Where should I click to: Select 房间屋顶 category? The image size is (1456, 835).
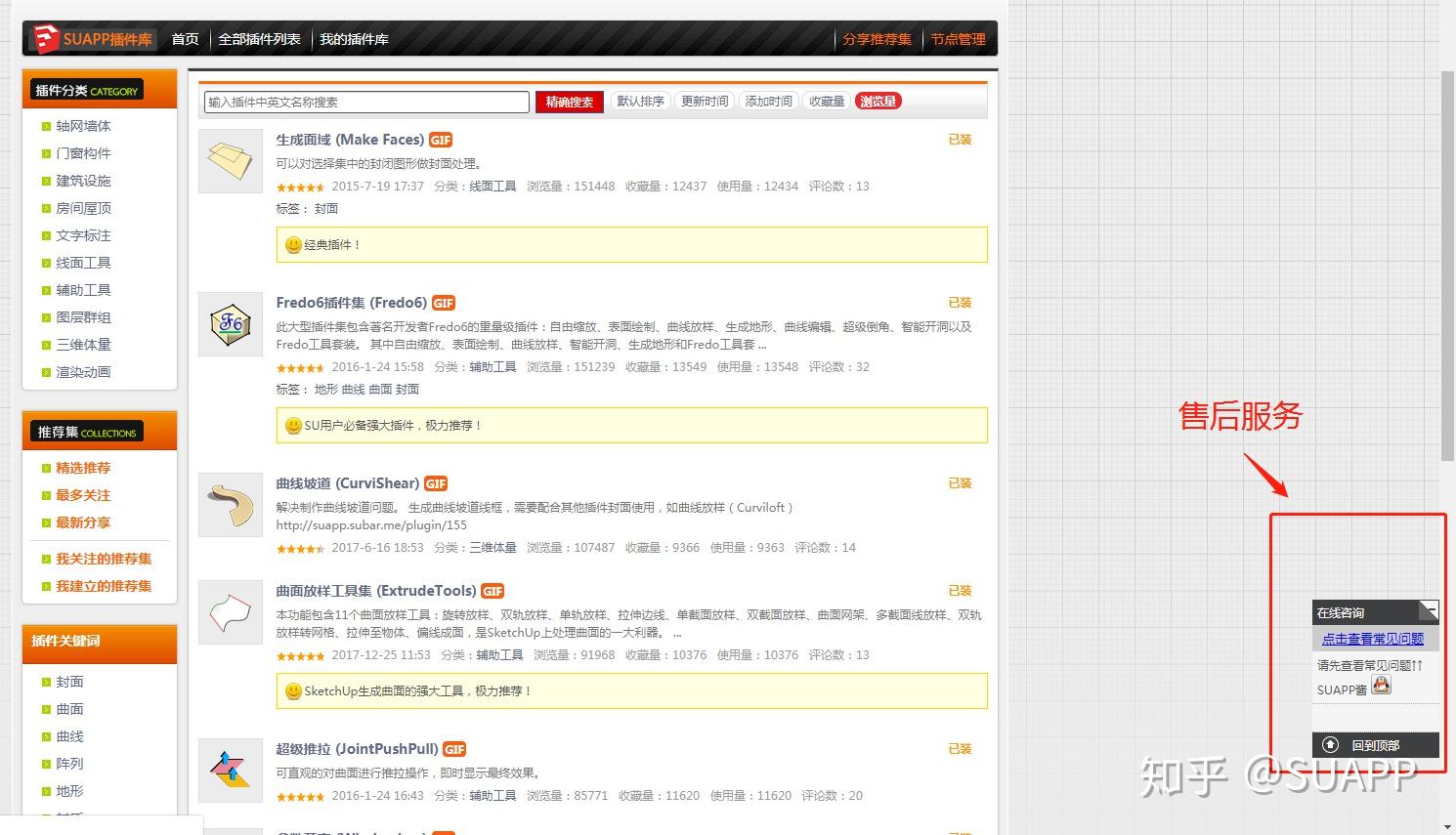tap(83, 208)
